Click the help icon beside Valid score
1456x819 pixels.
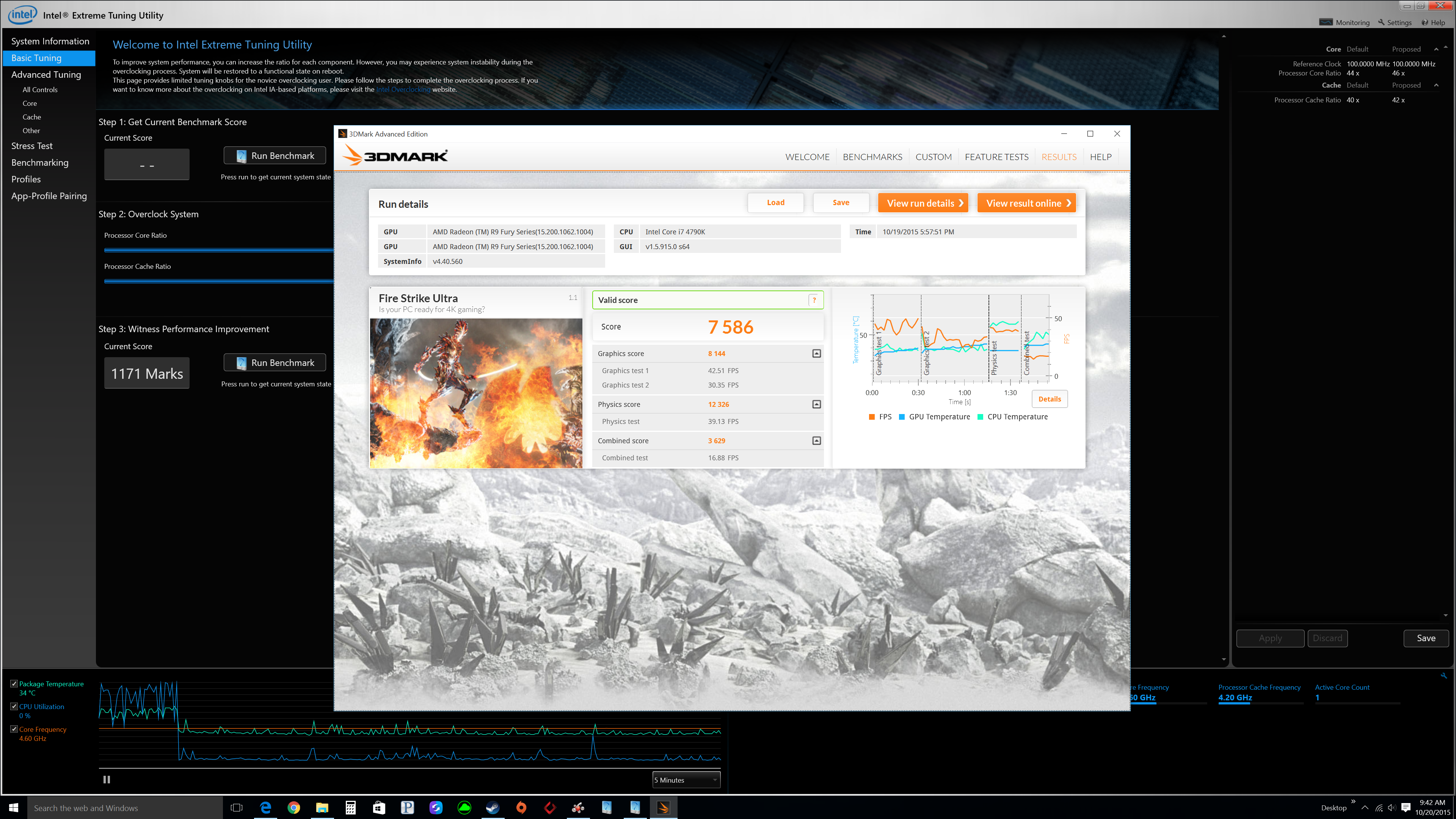814,300
